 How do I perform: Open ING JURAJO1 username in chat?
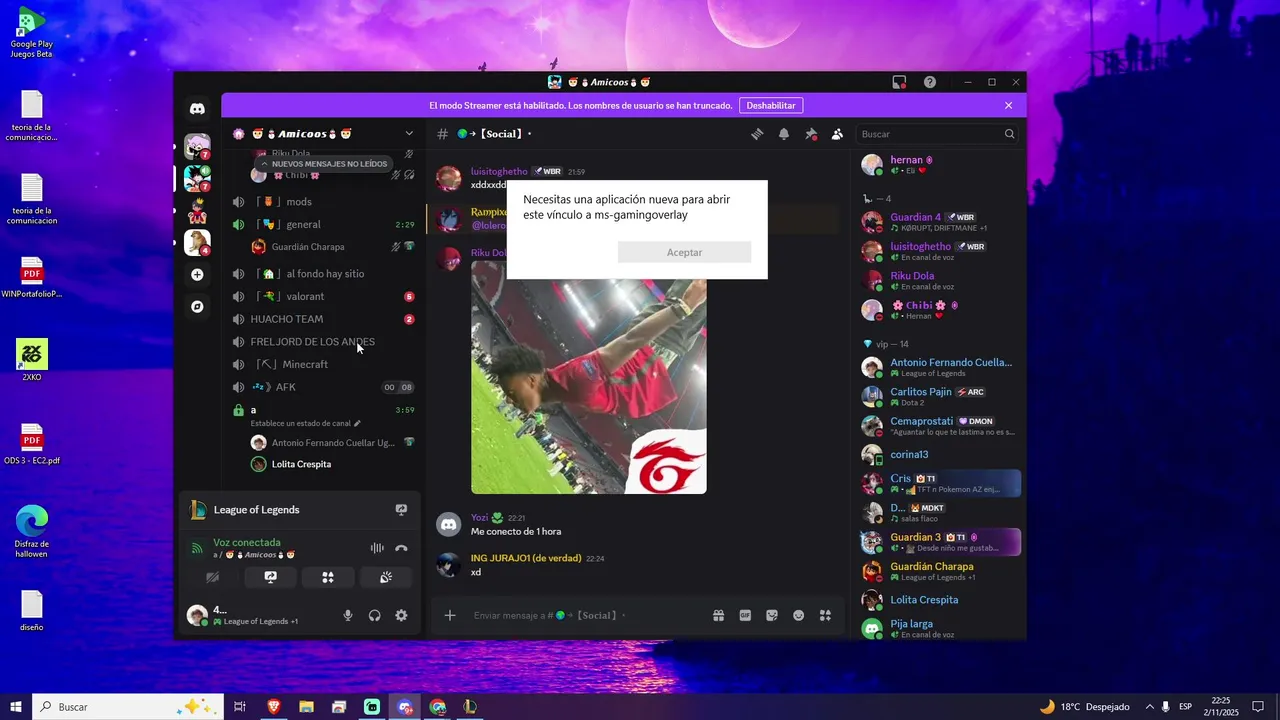(526, 558)
